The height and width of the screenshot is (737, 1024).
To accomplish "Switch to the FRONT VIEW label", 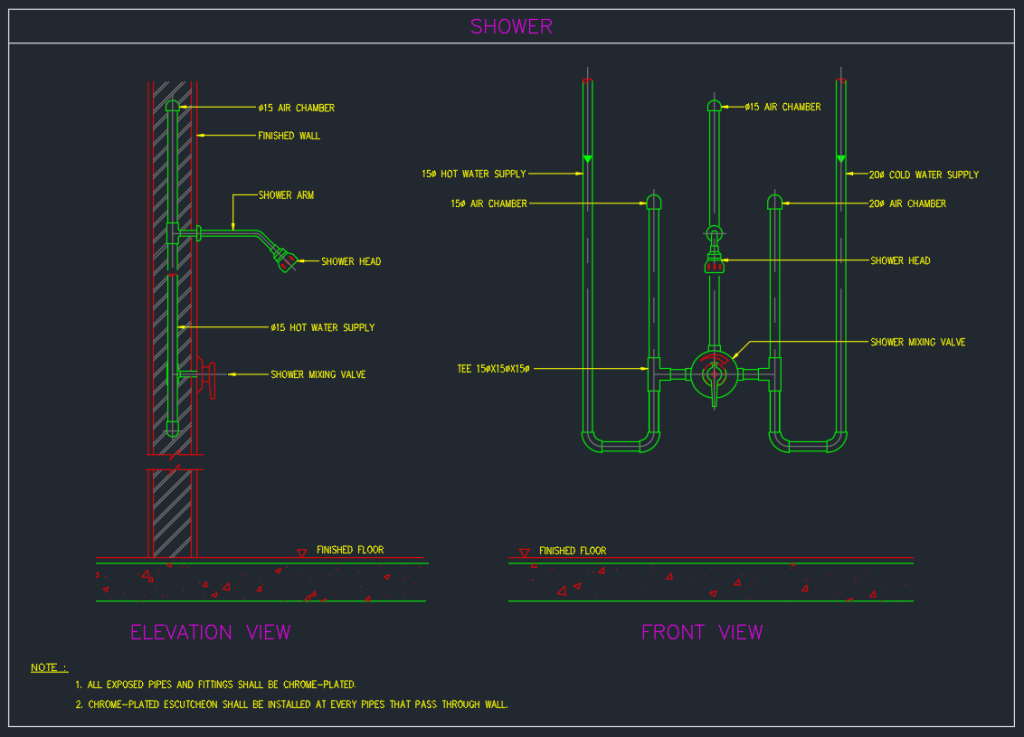I will tap(702, 632).
